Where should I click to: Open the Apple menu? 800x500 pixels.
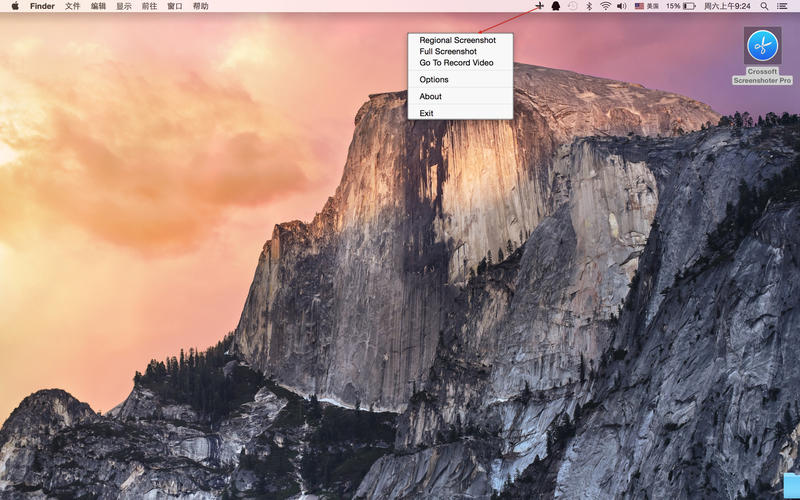[x=15, y=6]
